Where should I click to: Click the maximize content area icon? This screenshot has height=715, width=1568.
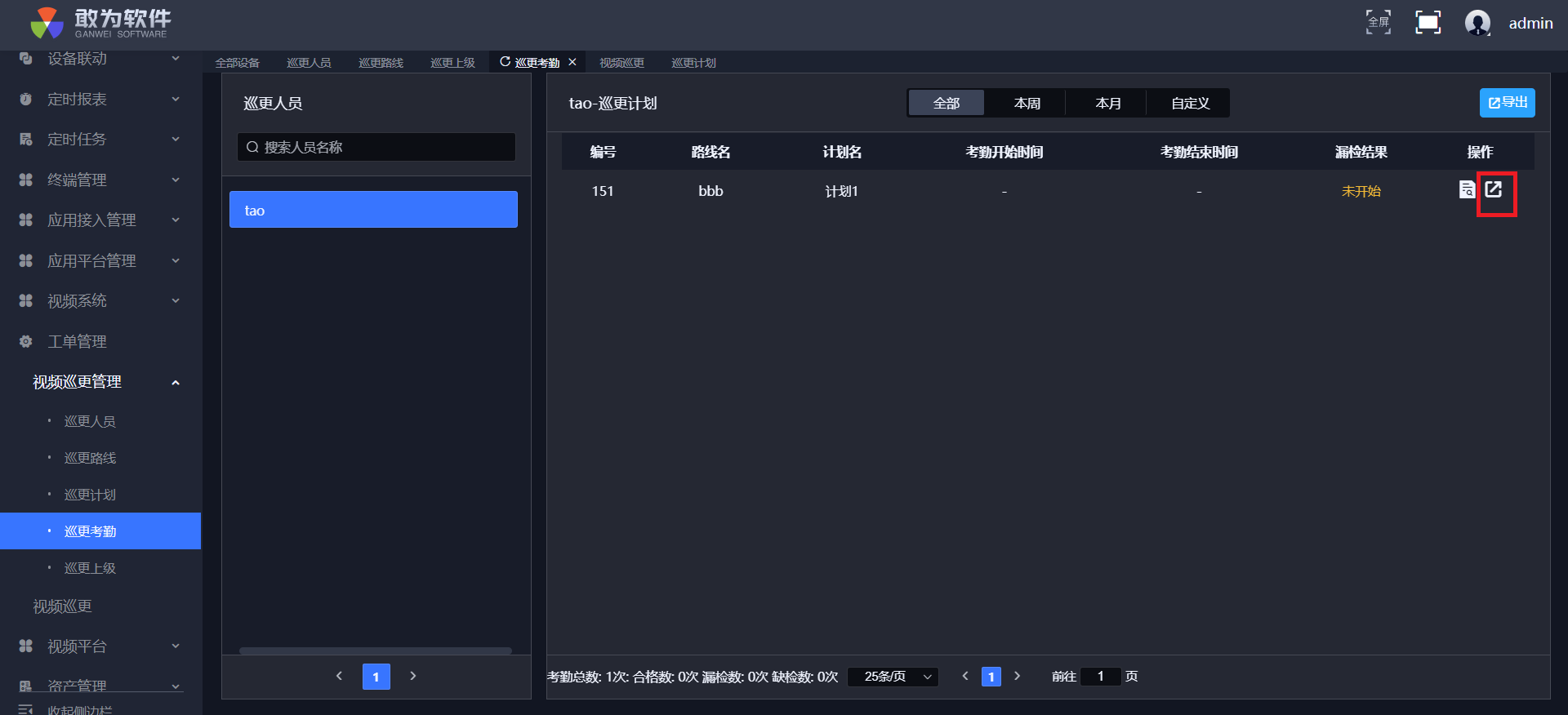tap(1428, 22)
